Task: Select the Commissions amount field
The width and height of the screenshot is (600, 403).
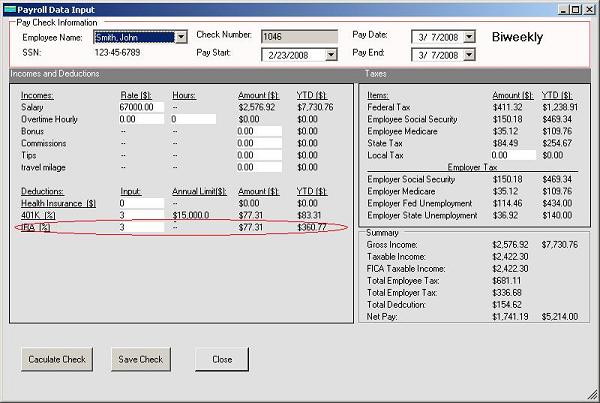Action: [x=259, y=143]
